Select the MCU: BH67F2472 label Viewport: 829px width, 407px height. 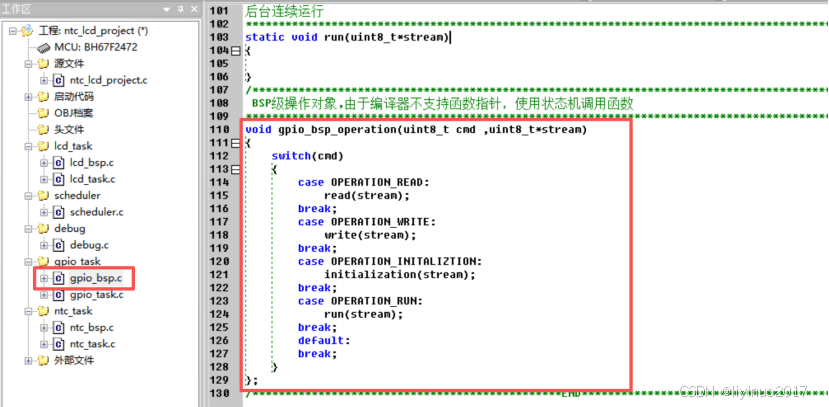click(96, 48)
